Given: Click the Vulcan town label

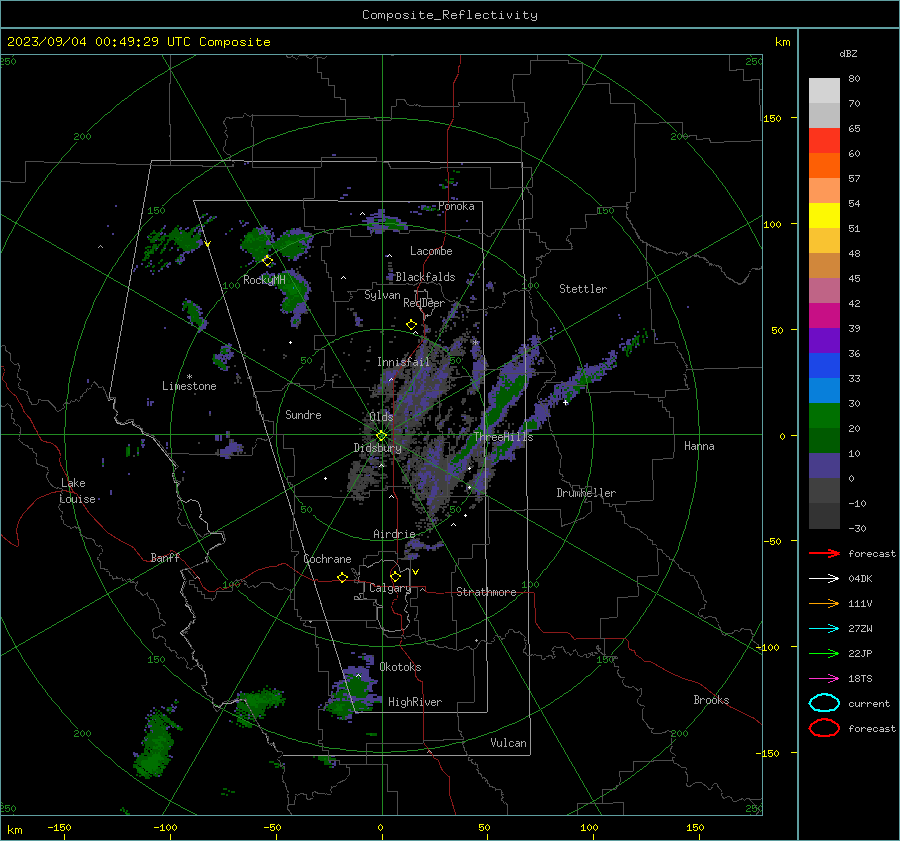Looking at the screenshot, I should pos(508,743).
